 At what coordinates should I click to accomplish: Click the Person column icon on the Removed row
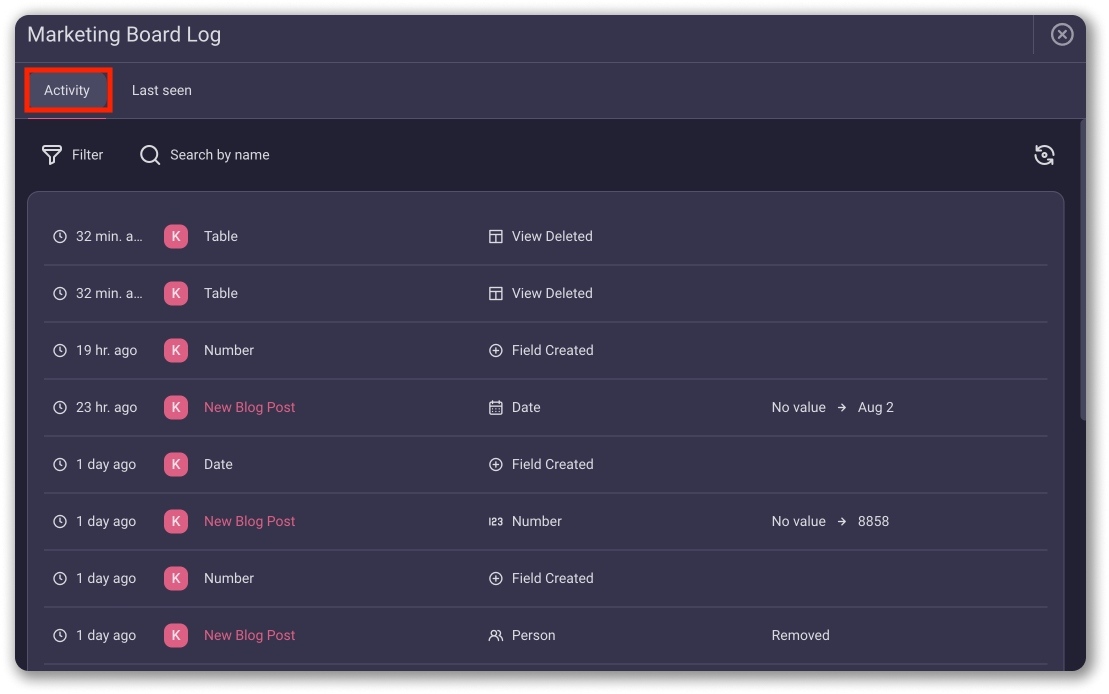tap(494, 635)
